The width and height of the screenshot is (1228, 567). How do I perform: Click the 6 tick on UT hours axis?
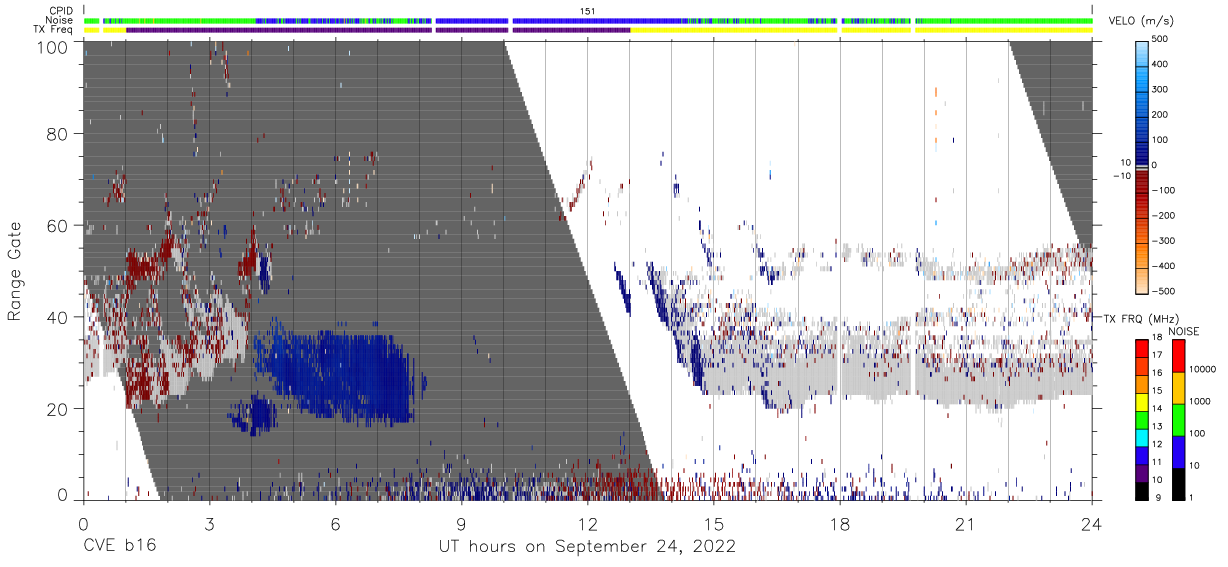(335, 523)
